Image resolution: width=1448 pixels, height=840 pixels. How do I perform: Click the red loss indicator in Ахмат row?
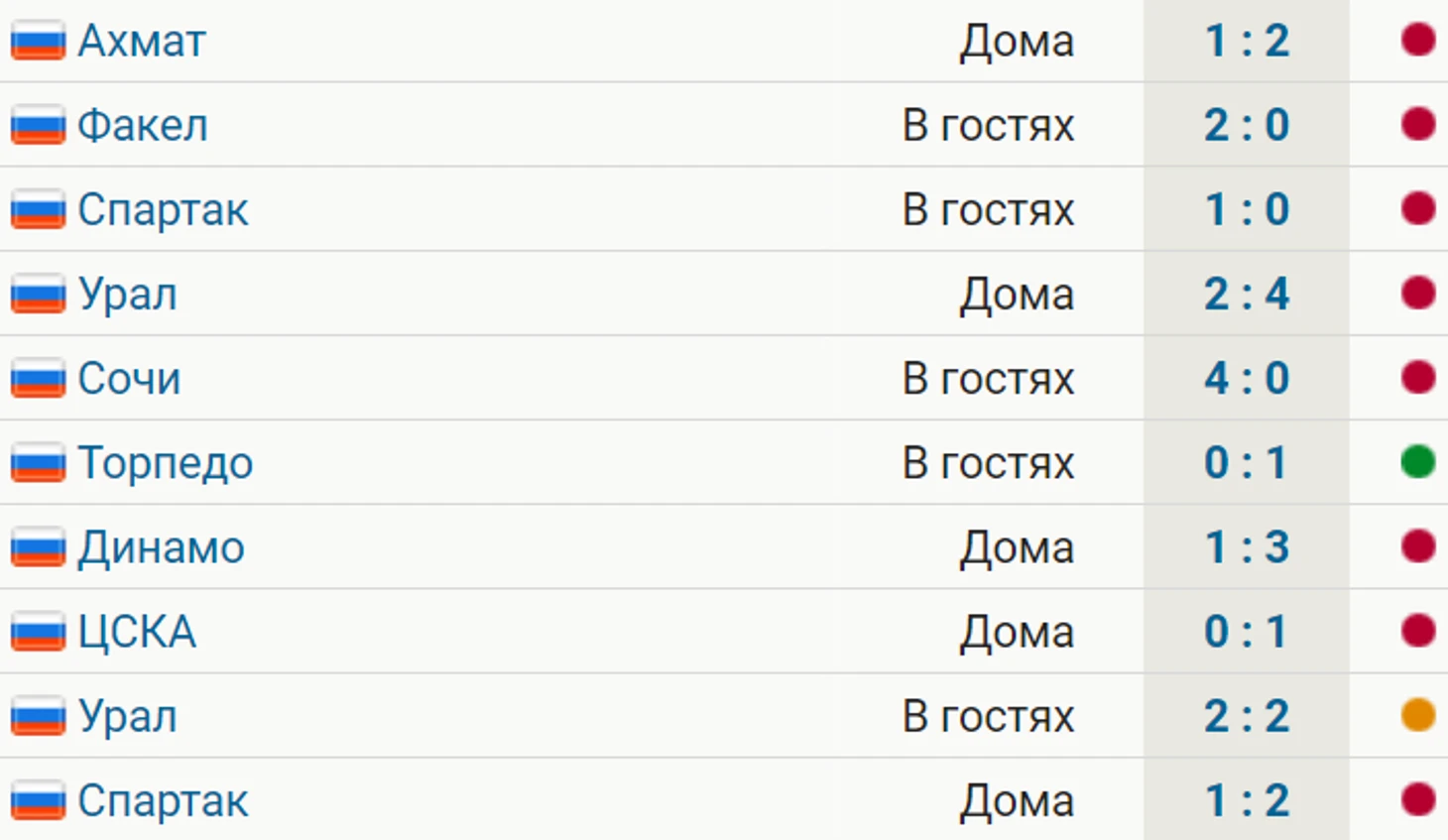pos(1418,40)
